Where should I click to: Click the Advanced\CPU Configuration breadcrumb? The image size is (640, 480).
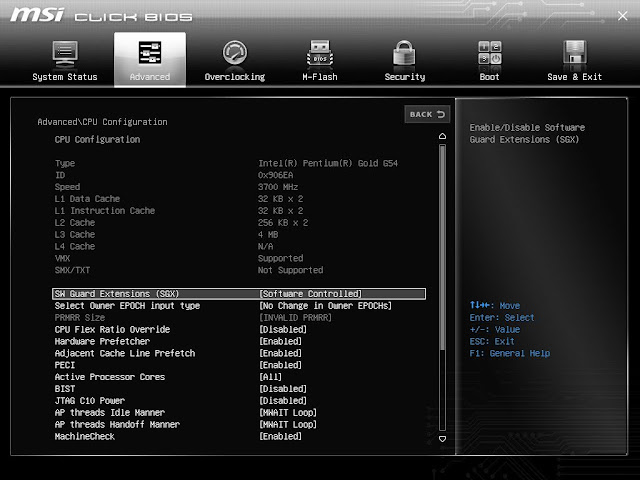click(102, 122)
